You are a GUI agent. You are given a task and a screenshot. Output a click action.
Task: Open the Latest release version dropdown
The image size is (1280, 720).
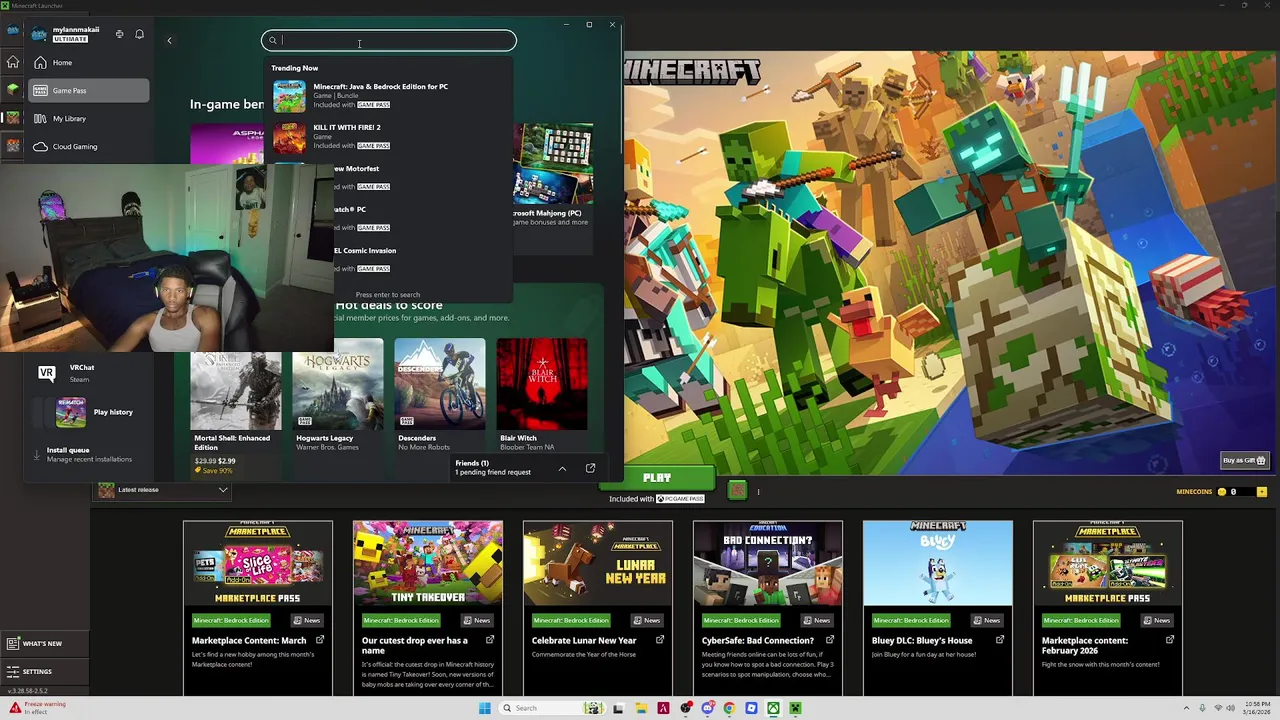[162, 490]
